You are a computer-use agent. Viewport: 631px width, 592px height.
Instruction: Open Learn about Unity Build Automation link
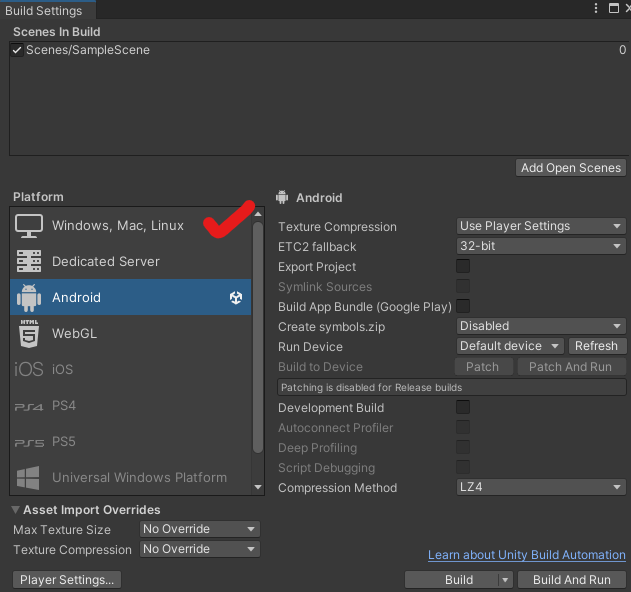[x=527, y=555]
